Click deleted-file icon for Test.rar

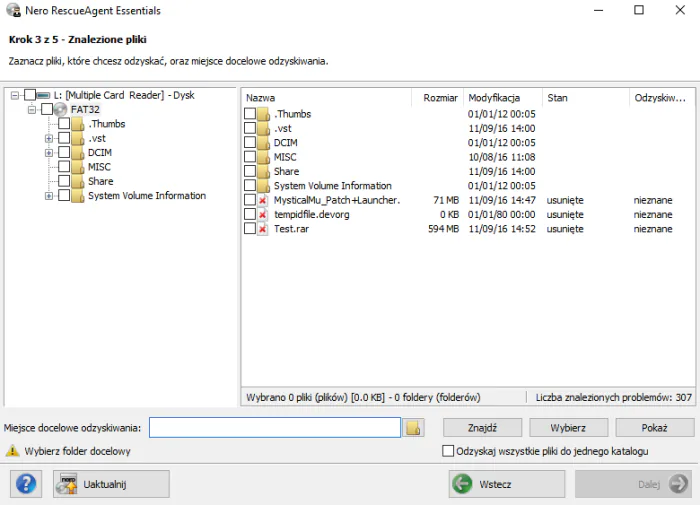point(263,229)
